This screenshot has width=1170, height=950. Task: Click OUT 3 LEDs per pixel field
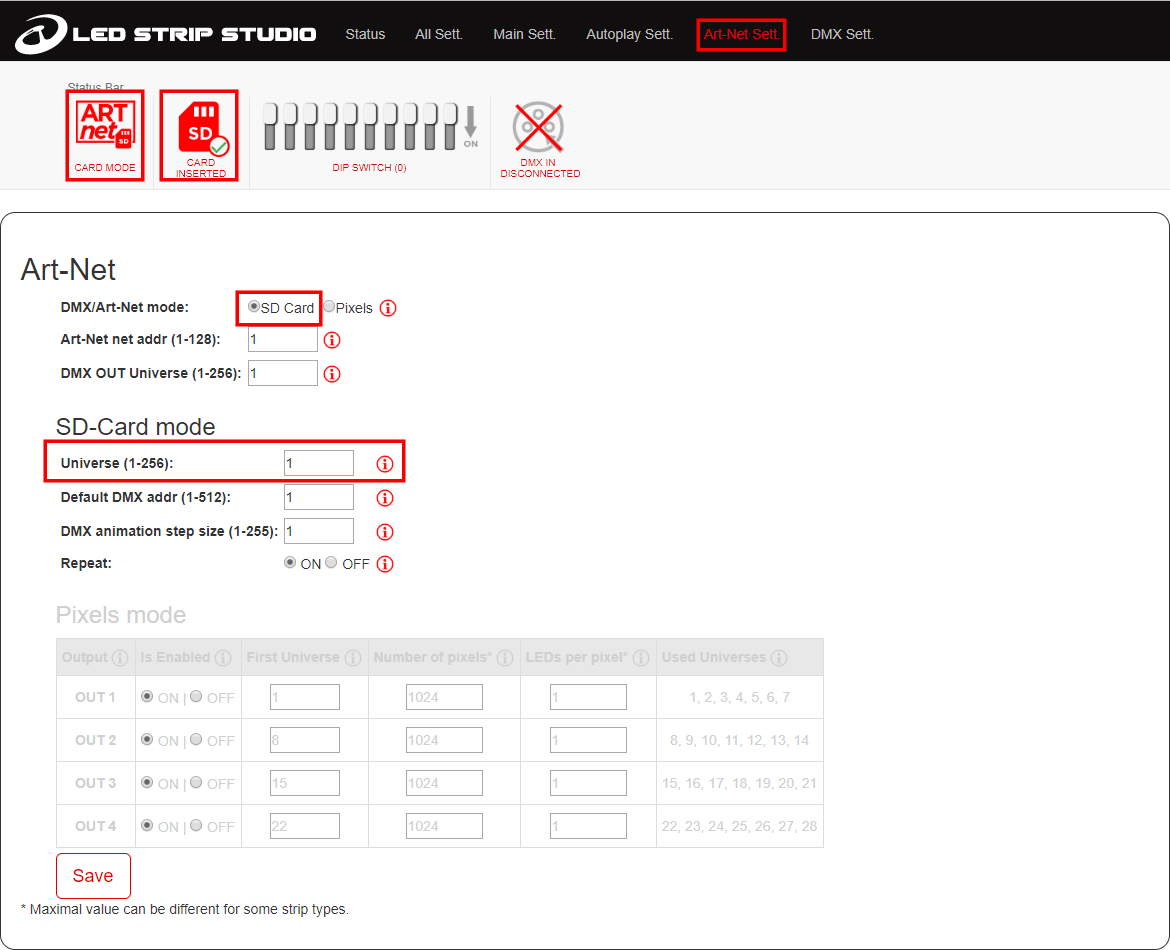(588, 783)
